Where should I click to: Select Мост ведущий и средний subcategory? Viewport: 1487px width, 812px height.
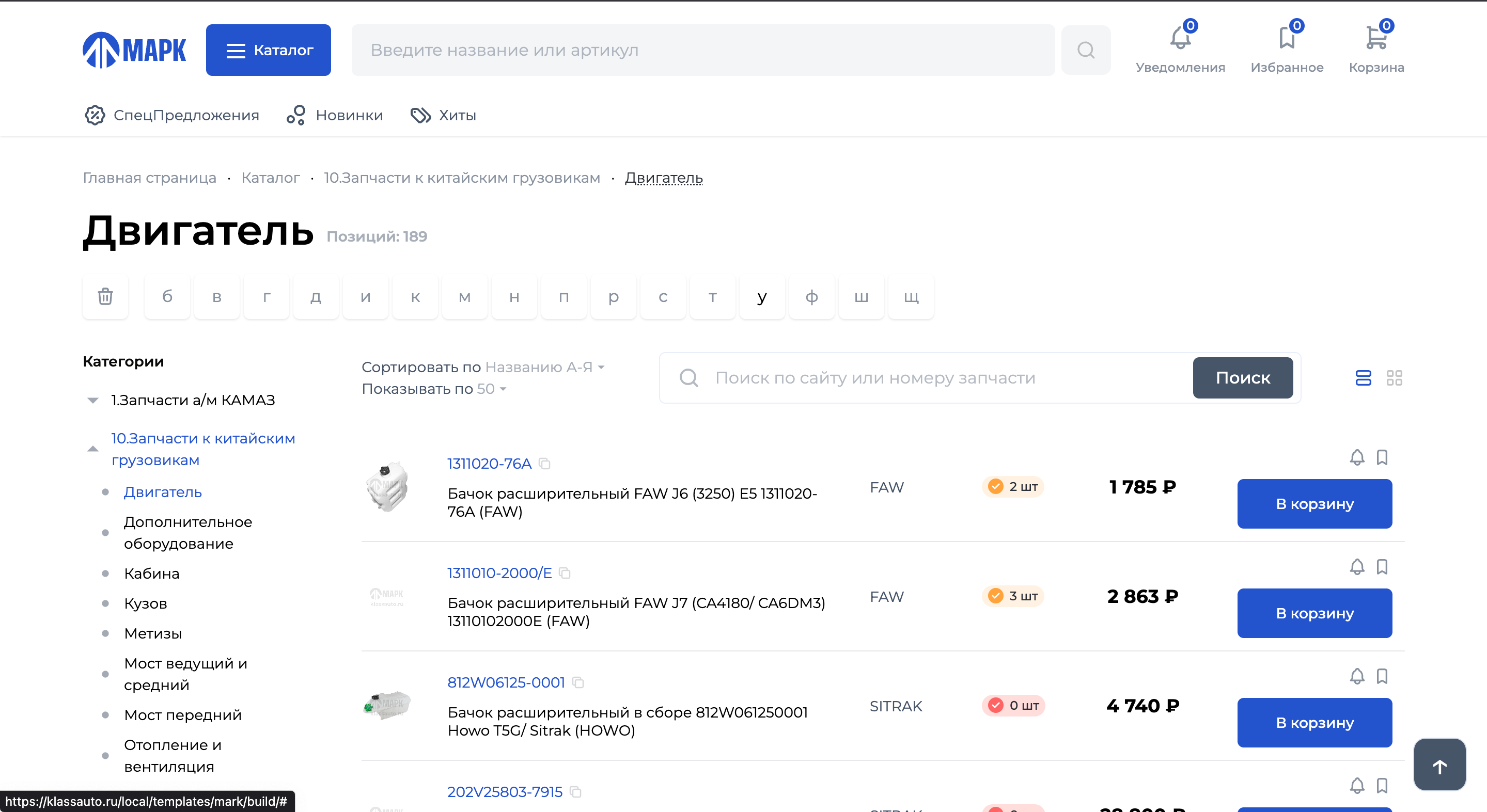[x=186, y=674]
